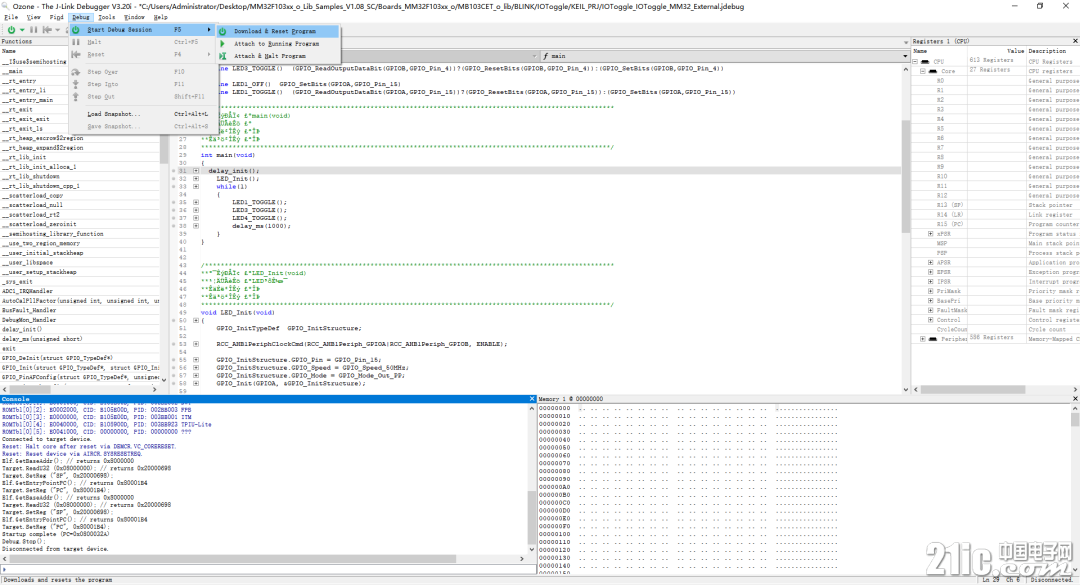The width and height of the screenshot is (1080, 585).
Task: Click the green power start-debug toolbar icon
Action: (x=11, y=30)
